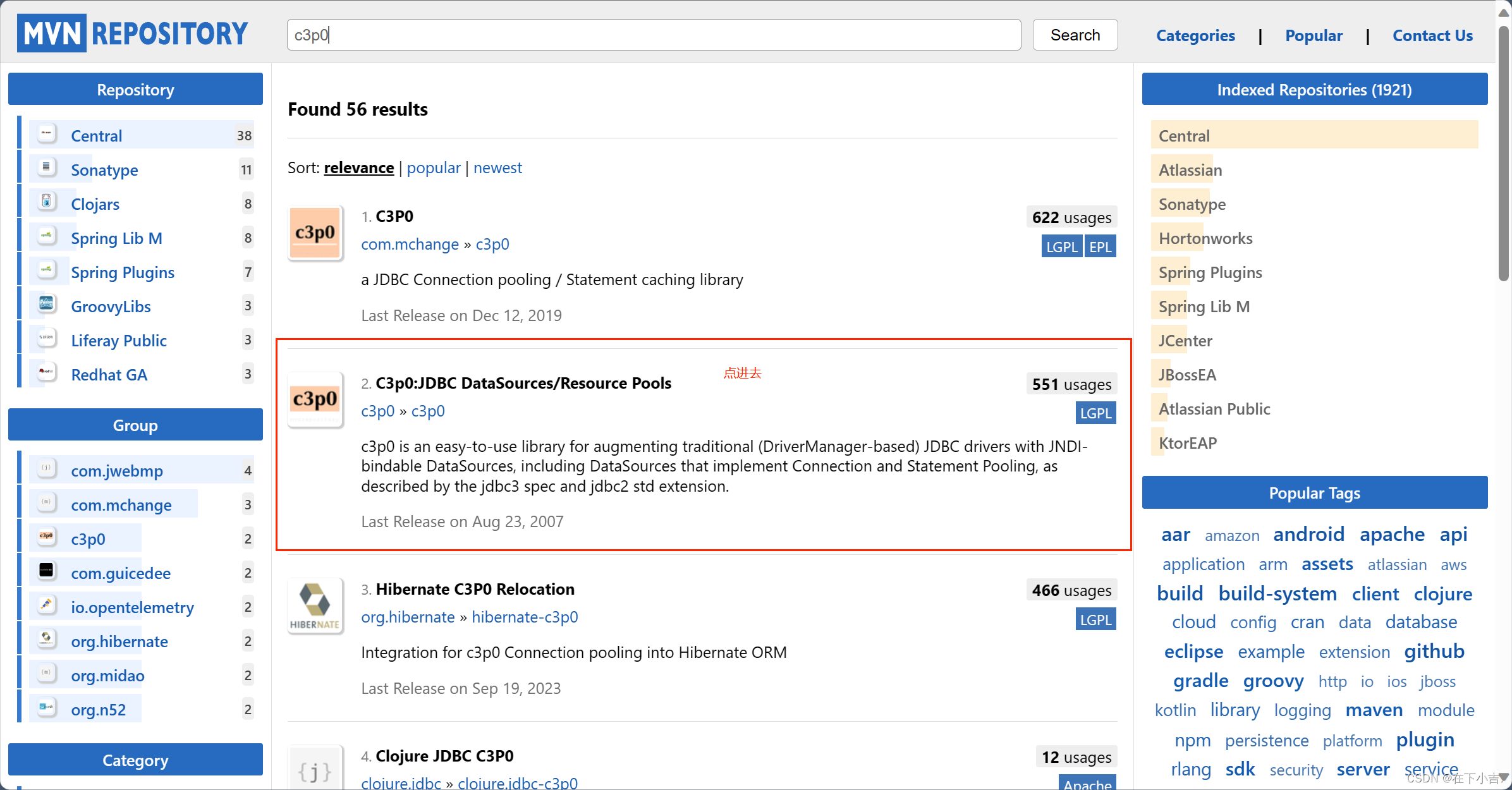The image size is (1512, 790).
Task: Open the C3P0 result thumbnail logo
Action: (x=315, y=233)
